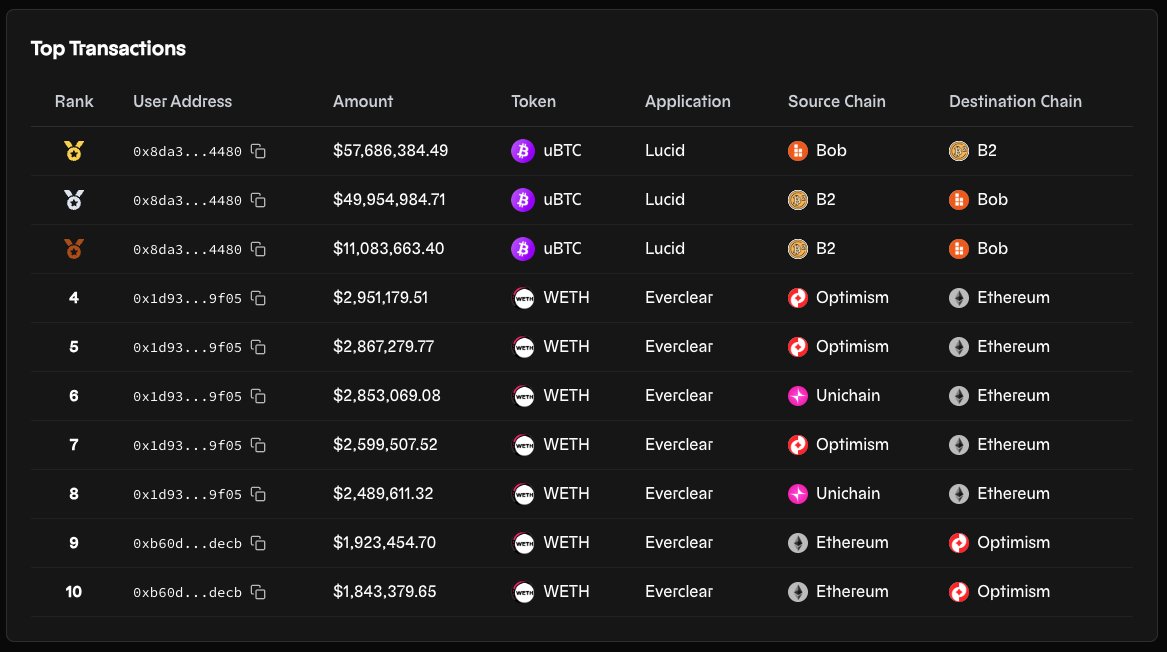Click B2 destination chain icon in top row
The width and height of the screenshot is (1167, 652).
[x=959, y=151]
